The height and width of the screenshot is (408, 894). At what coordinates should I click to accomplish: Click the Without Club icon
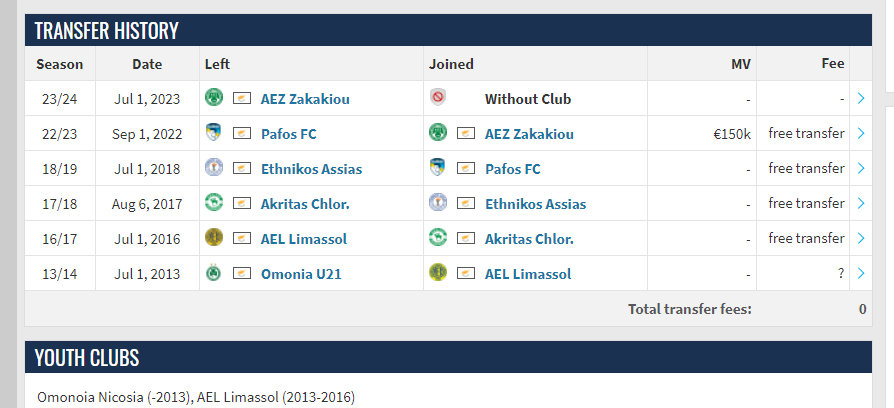[x=437, y=98]
